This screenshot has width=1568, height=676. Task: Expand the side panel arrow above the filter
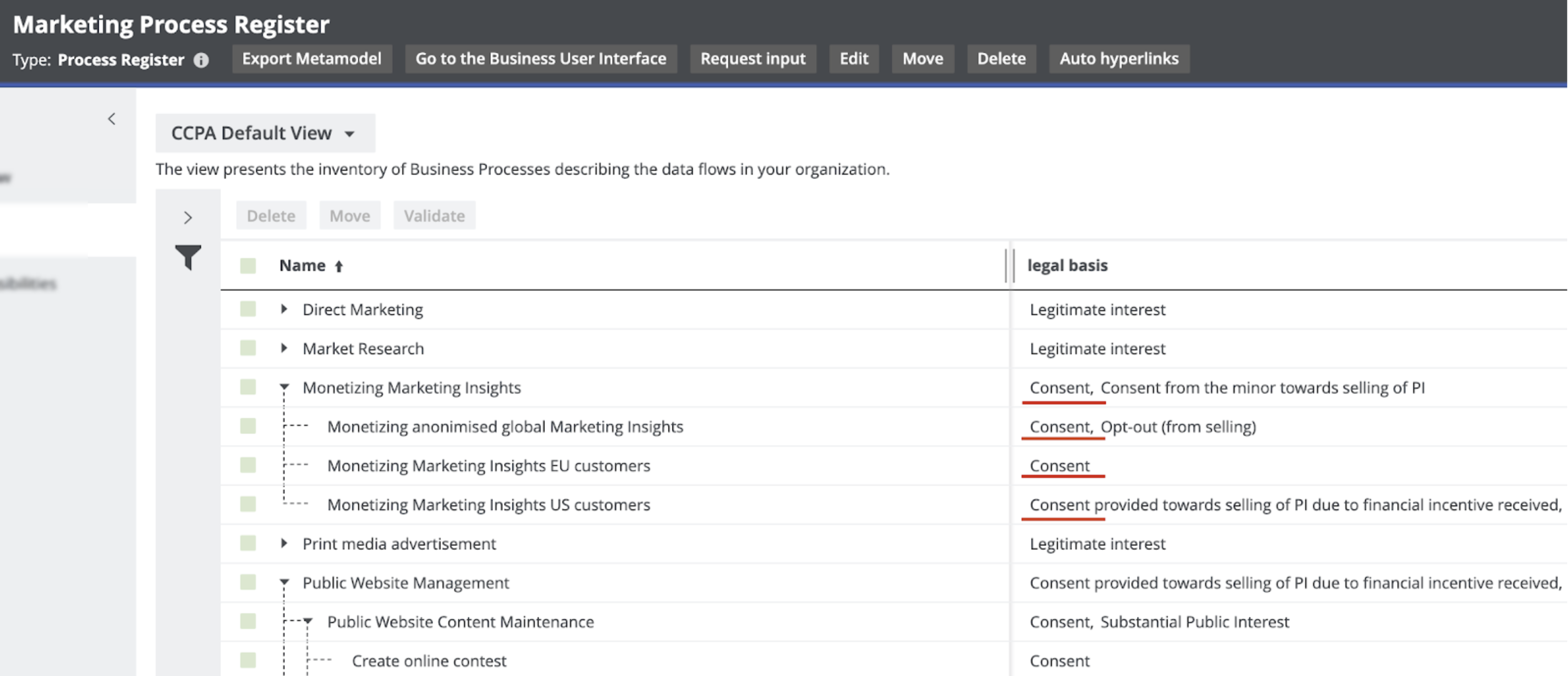[x=188, y=217]
